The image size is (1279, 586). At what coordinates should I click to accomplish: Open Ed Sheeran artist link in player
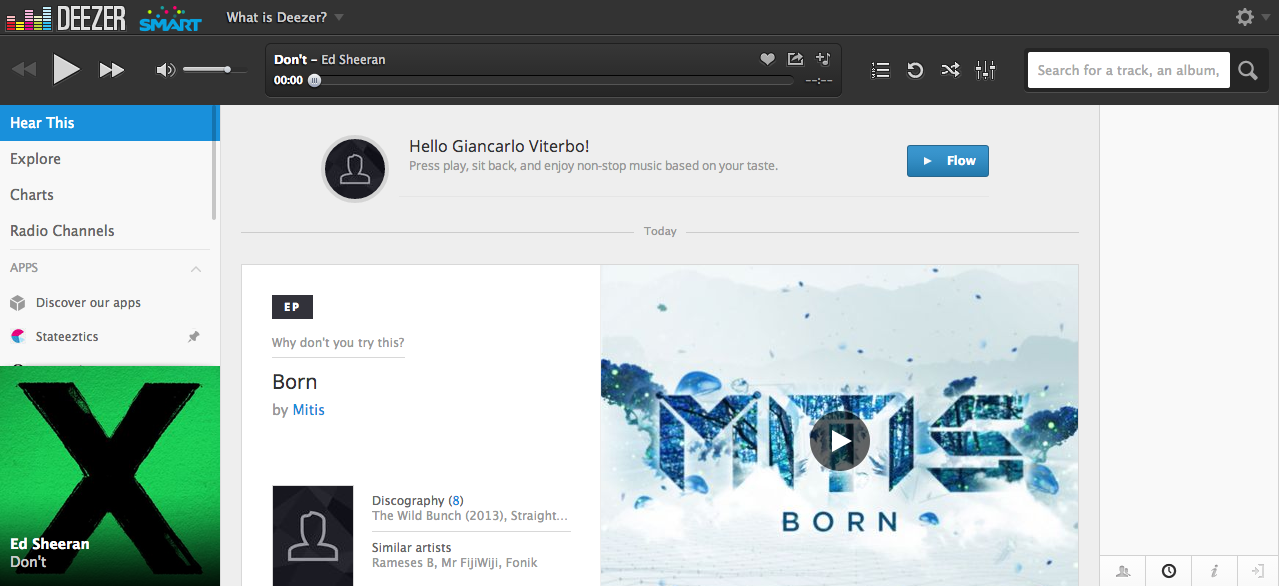point(353,59)
